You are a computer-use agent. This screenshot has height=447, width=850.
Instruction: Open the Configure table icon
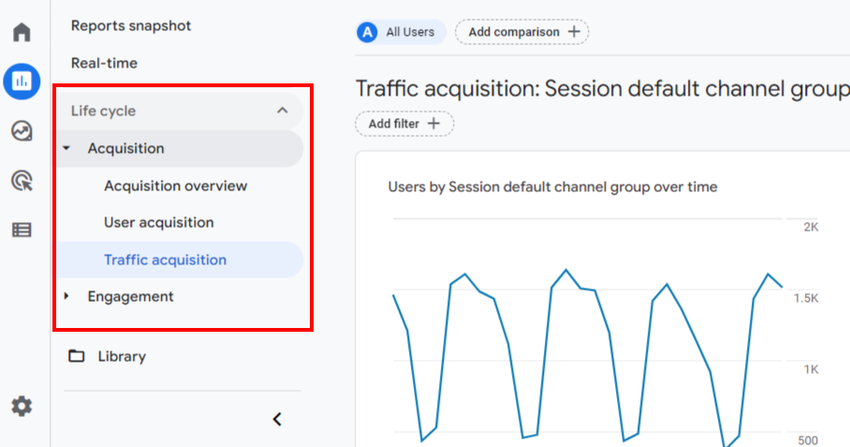tap(22, 230)
